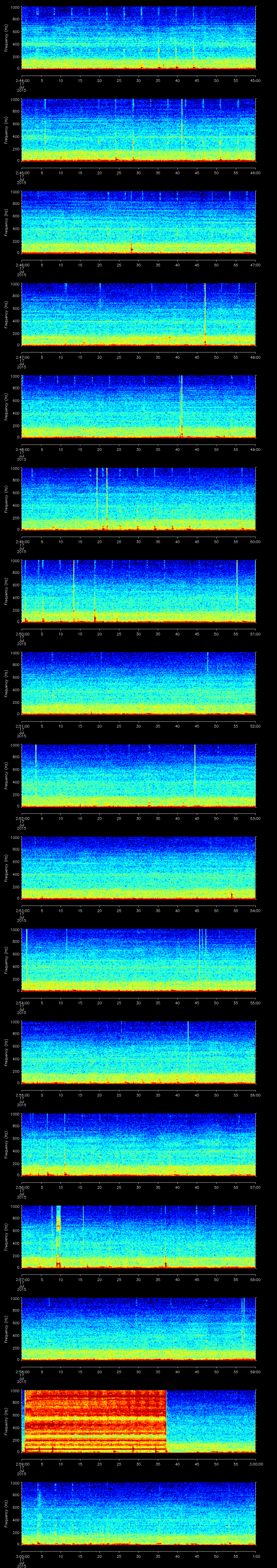Click the spectrogram panel starting at 2:49:00
This screenshot has height=1568, width=277.
pyautogui.click(x=138, y=499)
